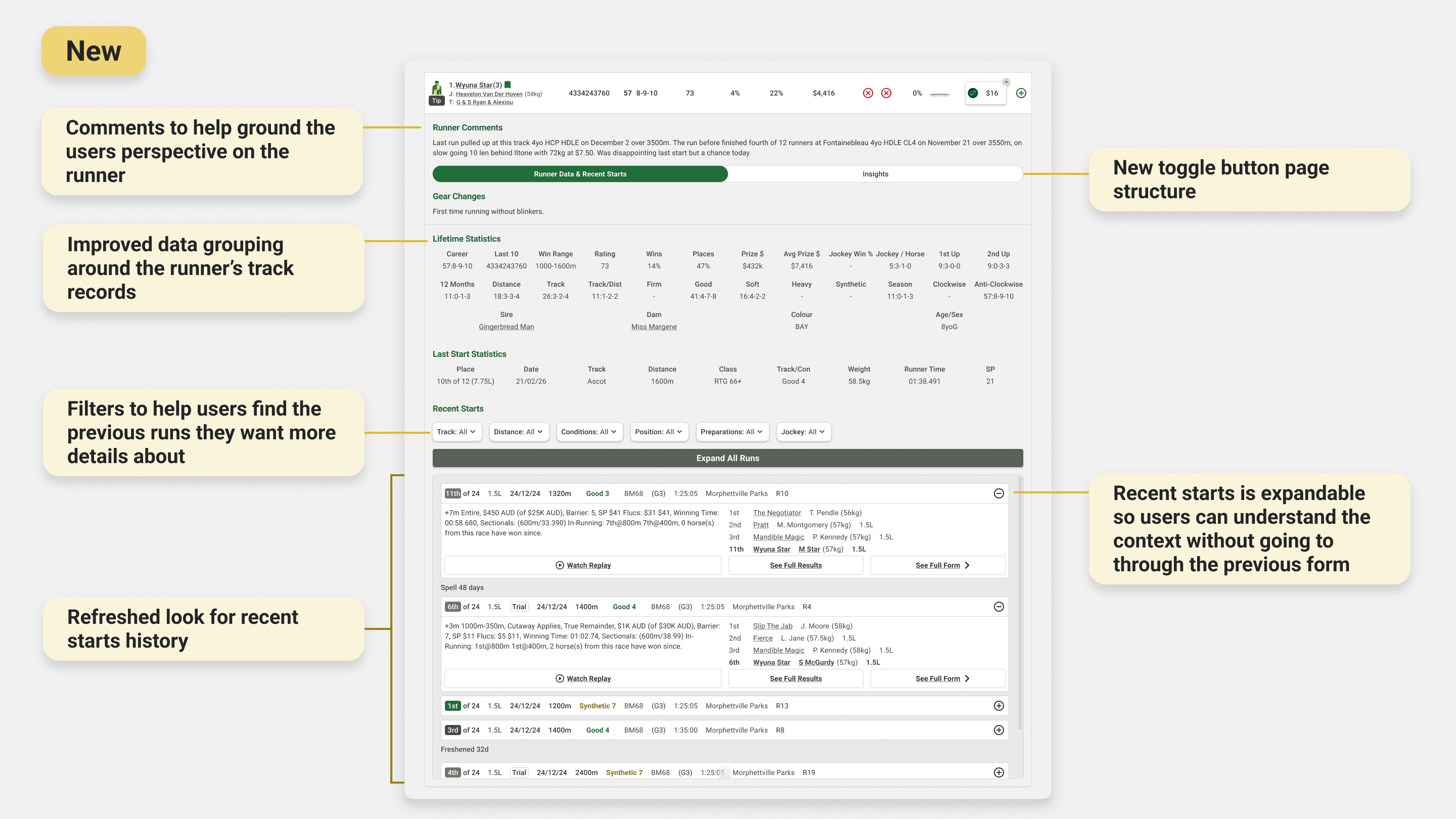Viewport: 1456px width, 819px height.
Task: Expand the 1st of 24 Synthetic 7 run
Action: [x=999, y=706]
